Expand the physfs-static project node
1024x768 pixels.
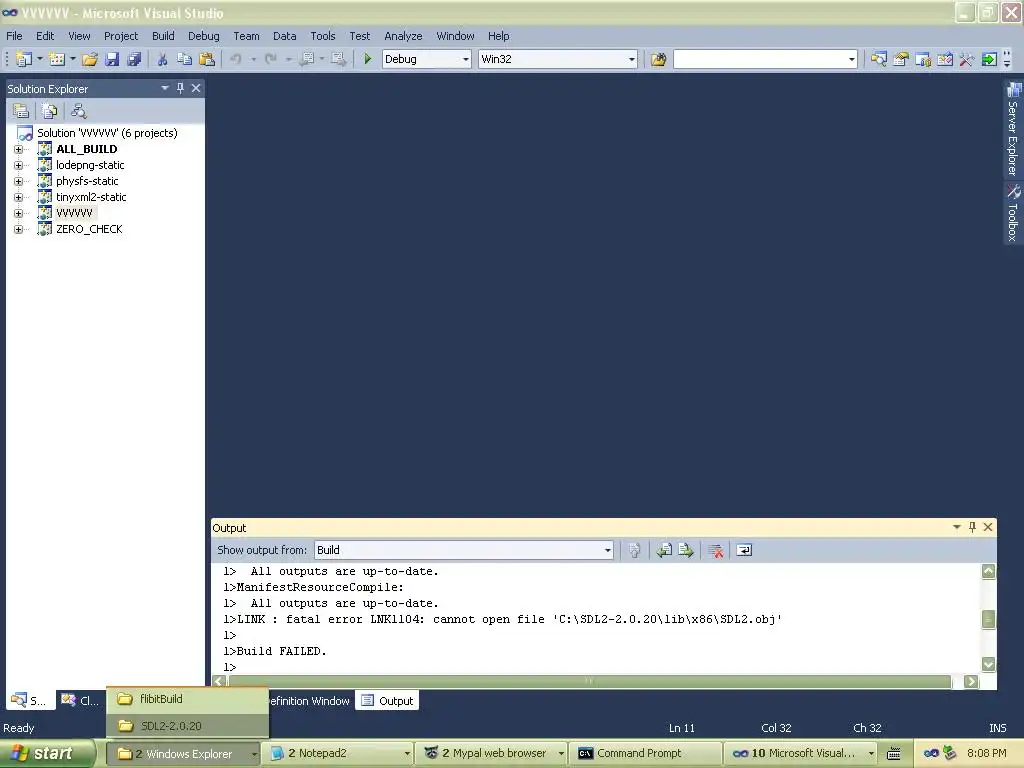click(18, 182)
